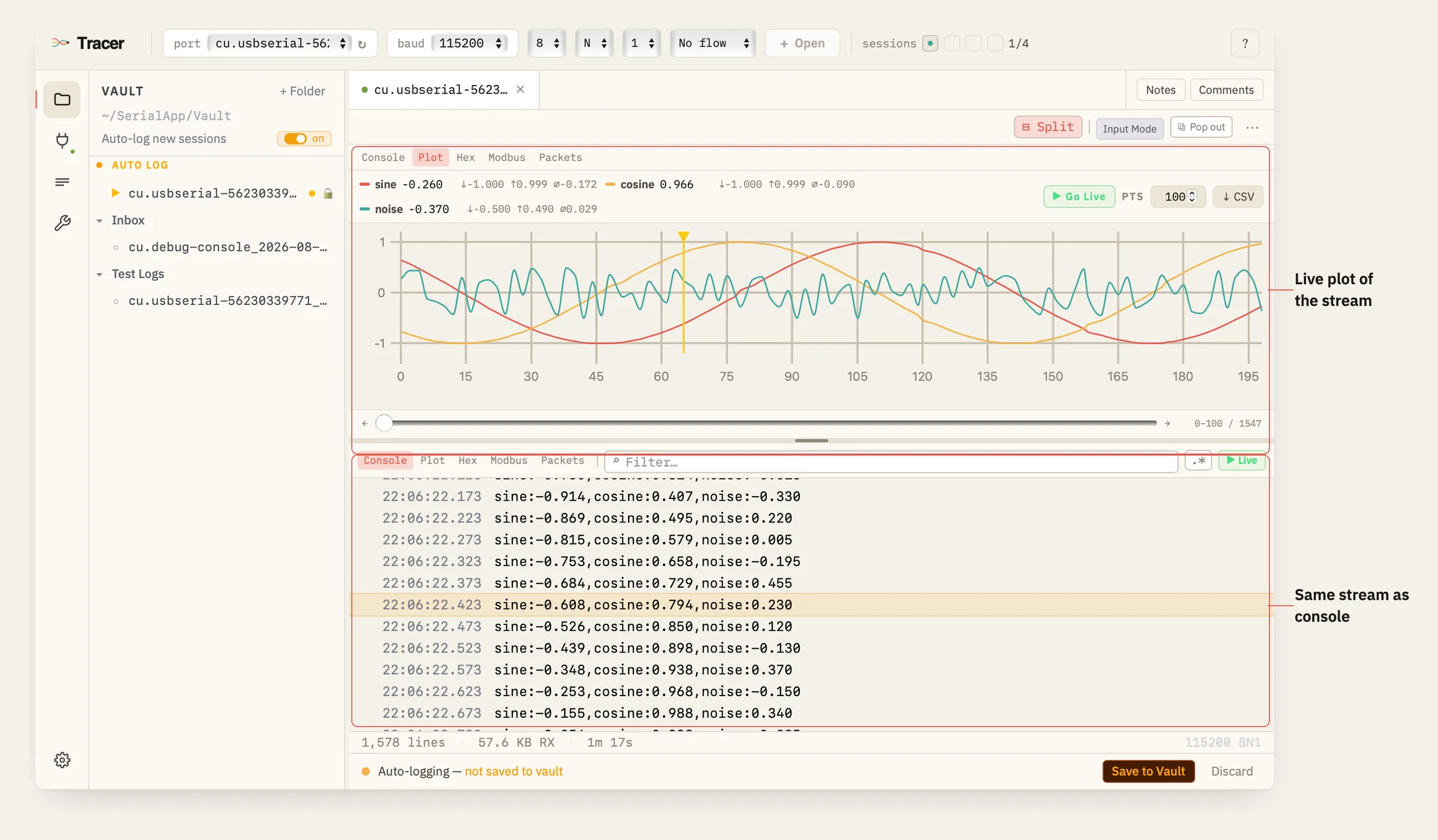
Task: Focus the console Filter field
Action: coord(892,462)
